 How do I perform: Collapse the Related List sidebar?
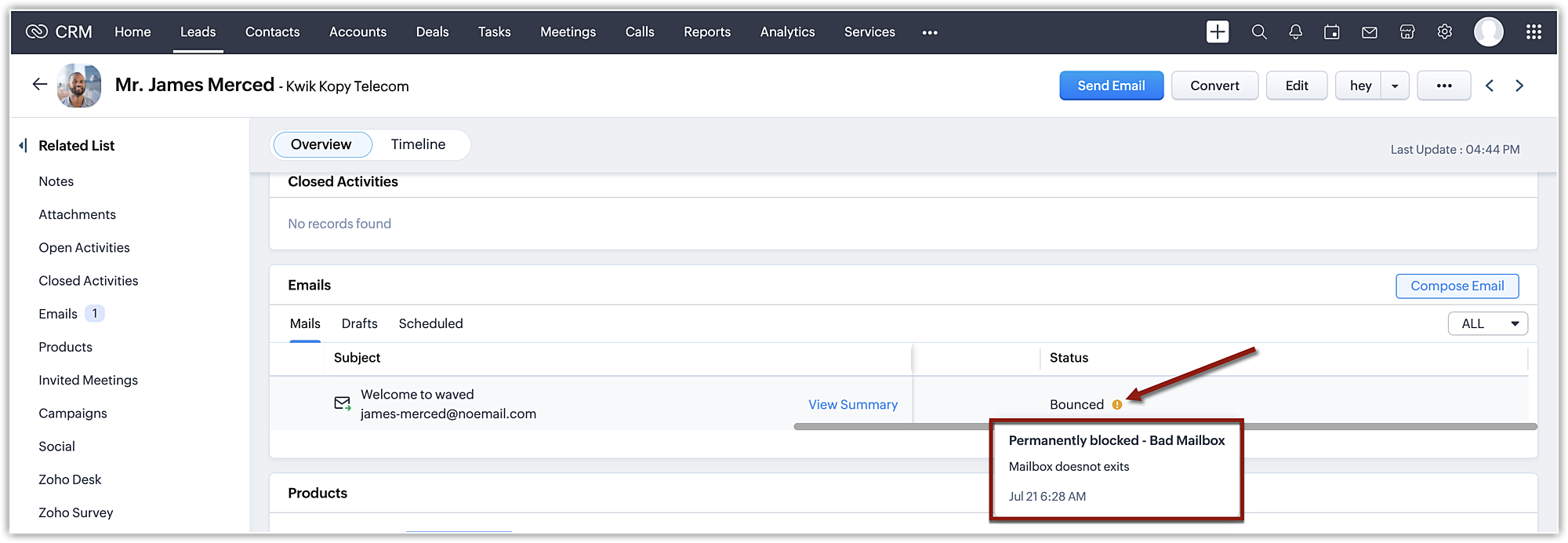pos(23,146)
